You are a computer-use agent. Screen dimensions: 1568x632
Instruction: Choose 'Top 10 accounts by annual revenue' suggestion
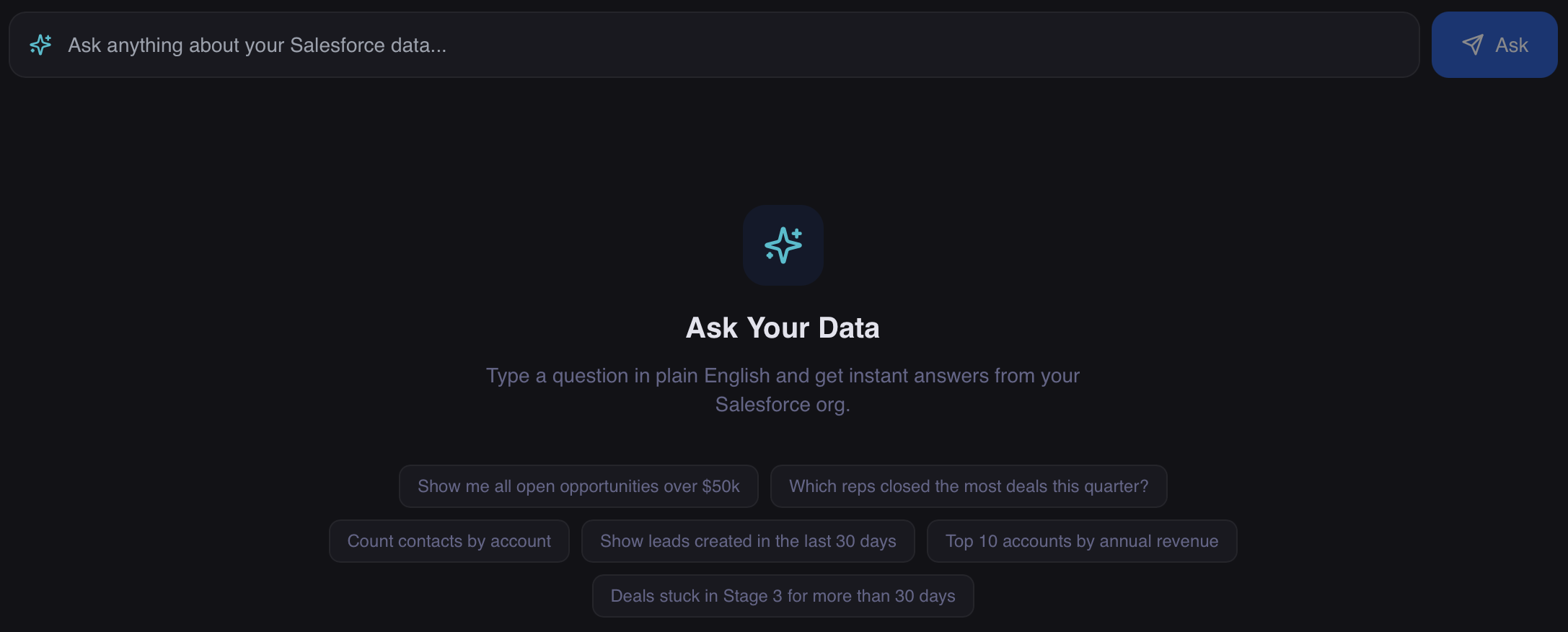pos(1081,541)
